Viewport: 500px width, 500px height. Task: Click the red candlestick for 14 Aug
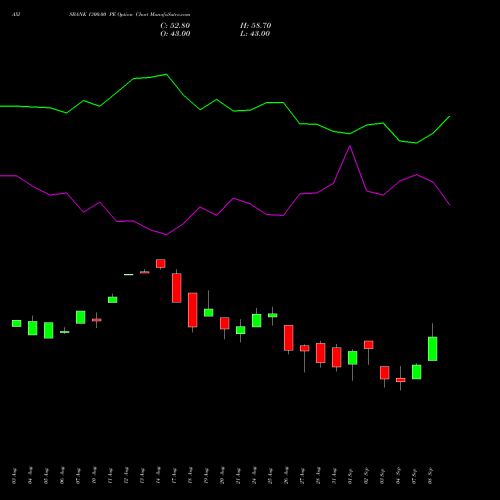[161, 264]
